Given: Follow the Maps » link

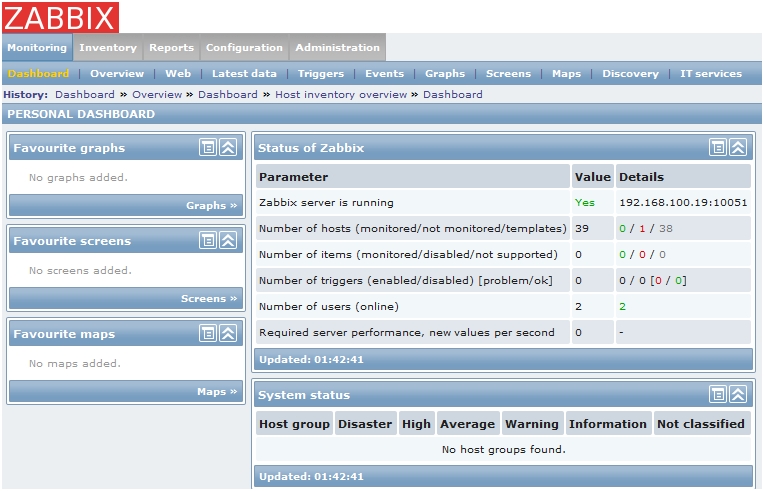Looking at the screenshot, I should point(217,392).
